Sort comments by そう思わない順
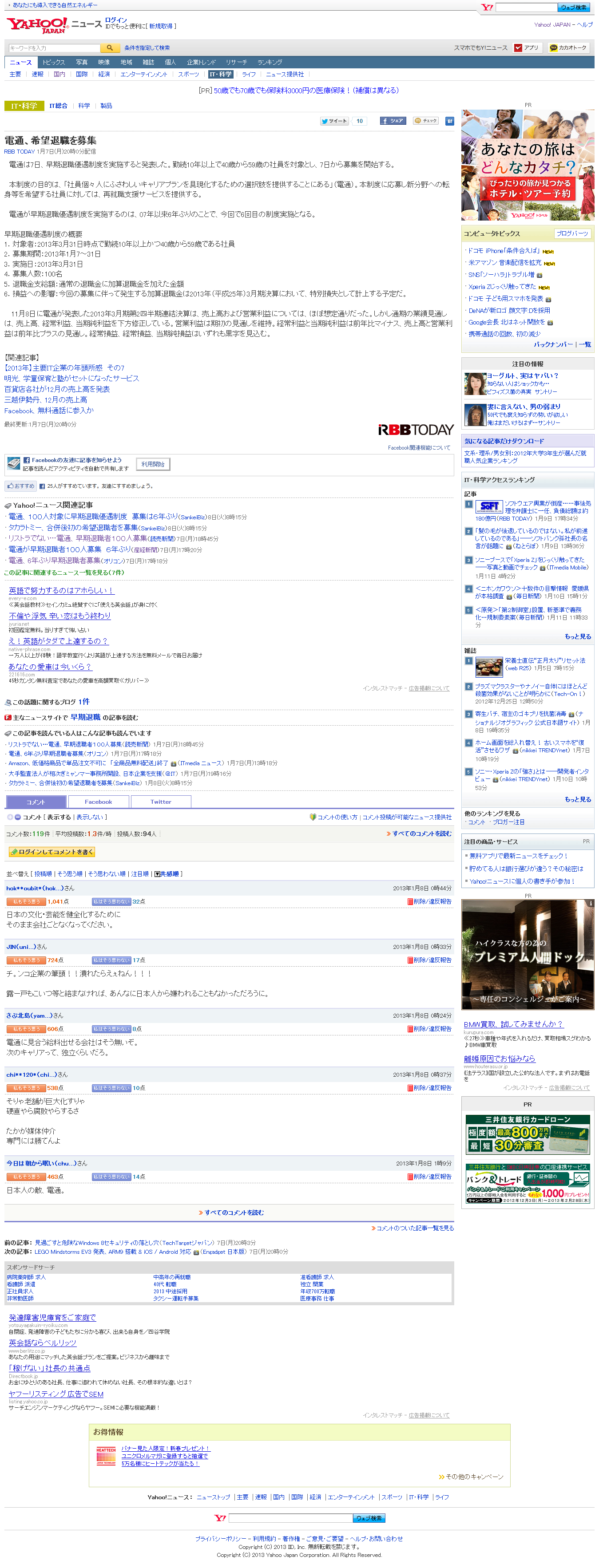The height and width of the screenshot is (1568, 599). 107,873
